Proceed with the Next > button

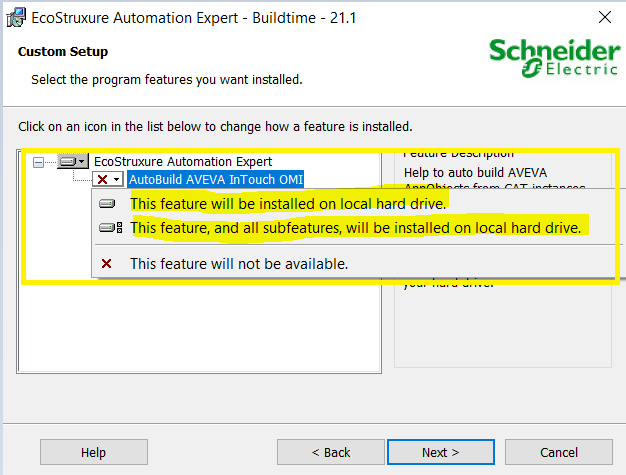[441, 452]
